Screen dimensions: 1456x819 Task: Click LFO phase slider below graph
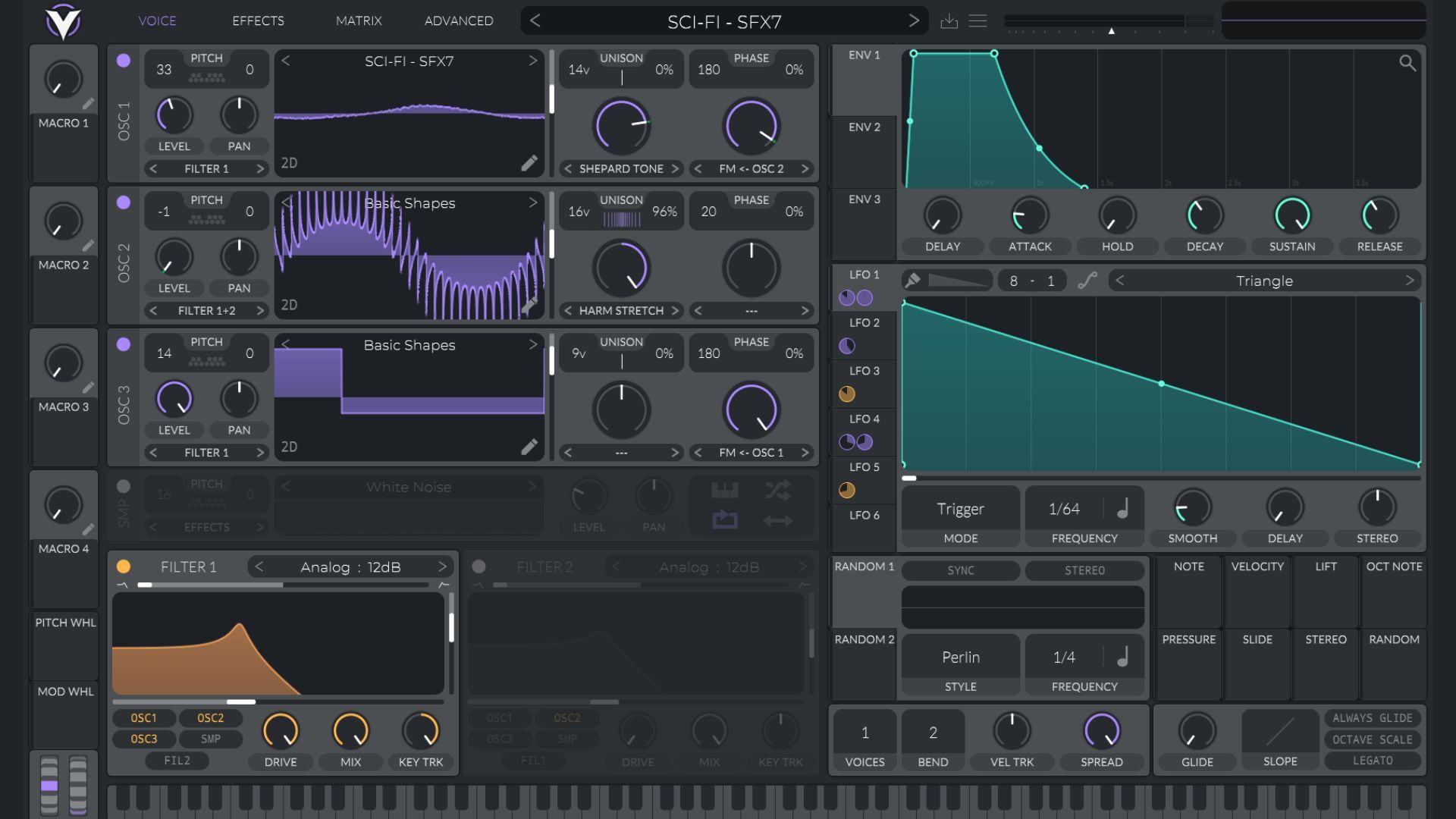(1160, 478)
